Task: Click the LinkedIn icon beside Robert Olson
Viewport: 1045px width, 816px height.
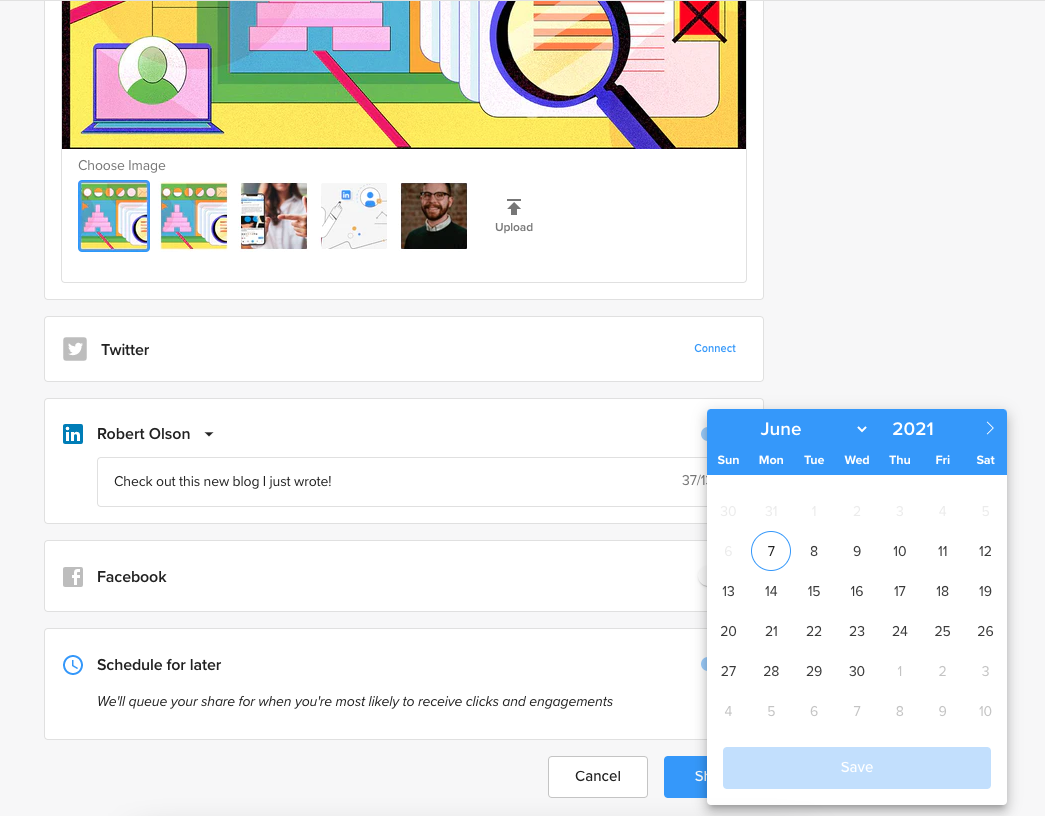Action: click(72, 433)
